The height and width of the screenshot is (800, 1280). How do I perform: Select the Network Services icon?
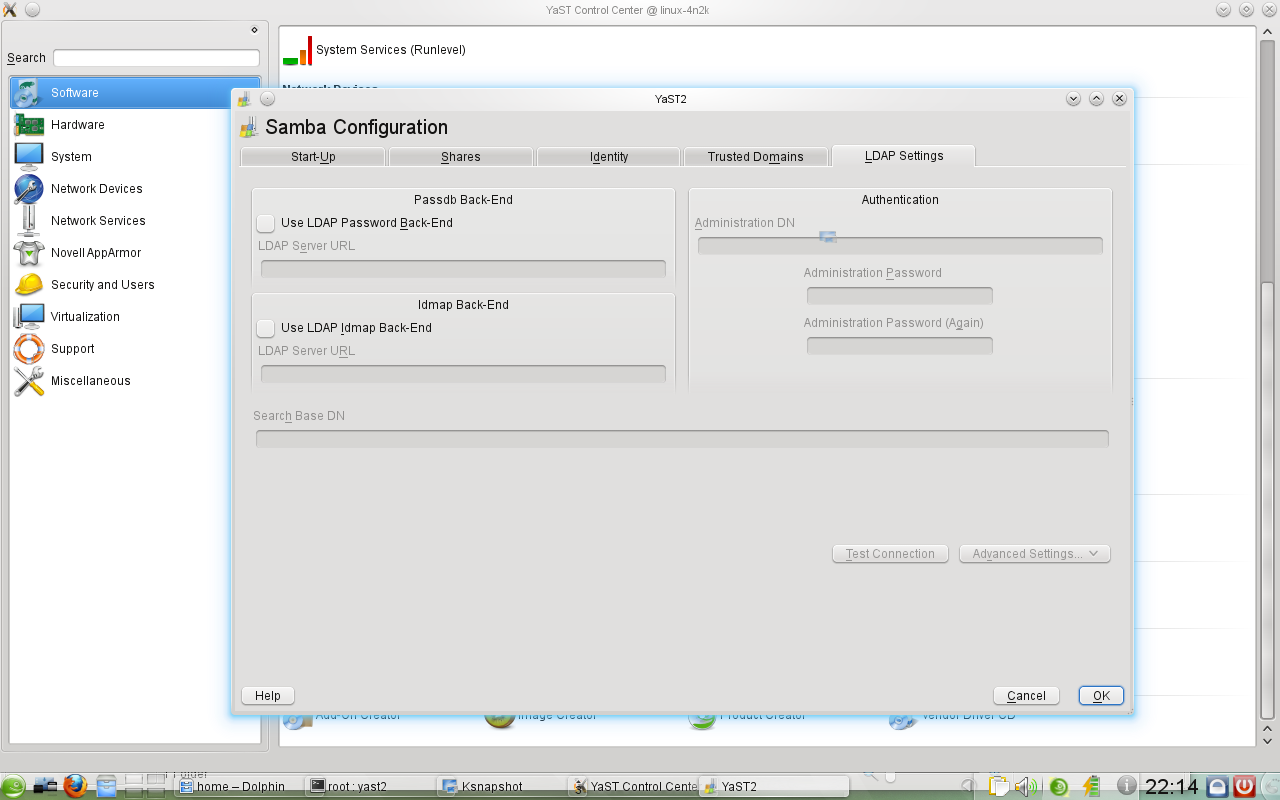(x=28, y=221)
